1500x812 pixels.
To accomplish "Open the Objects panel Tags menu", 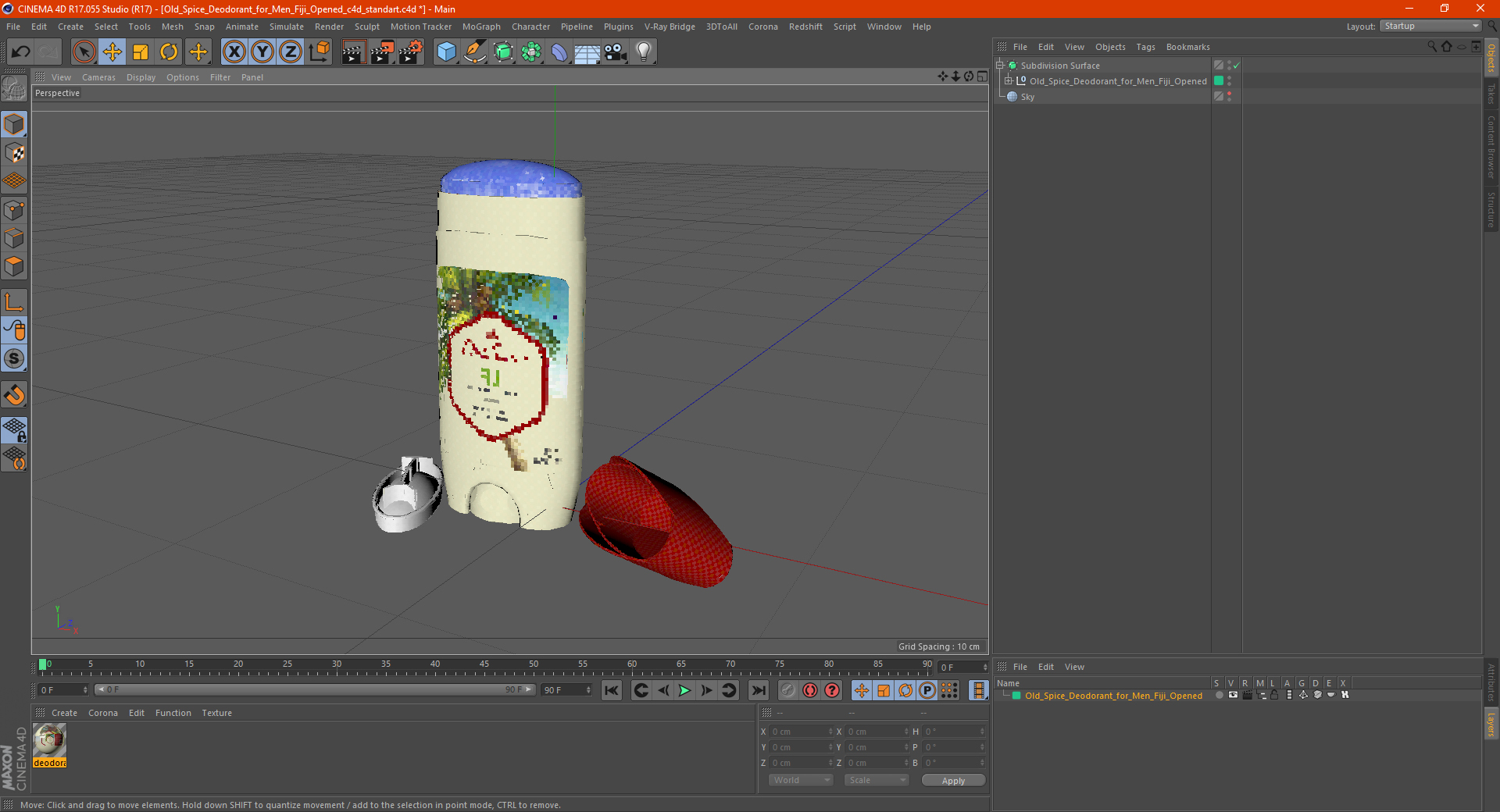I will 1145,47.
